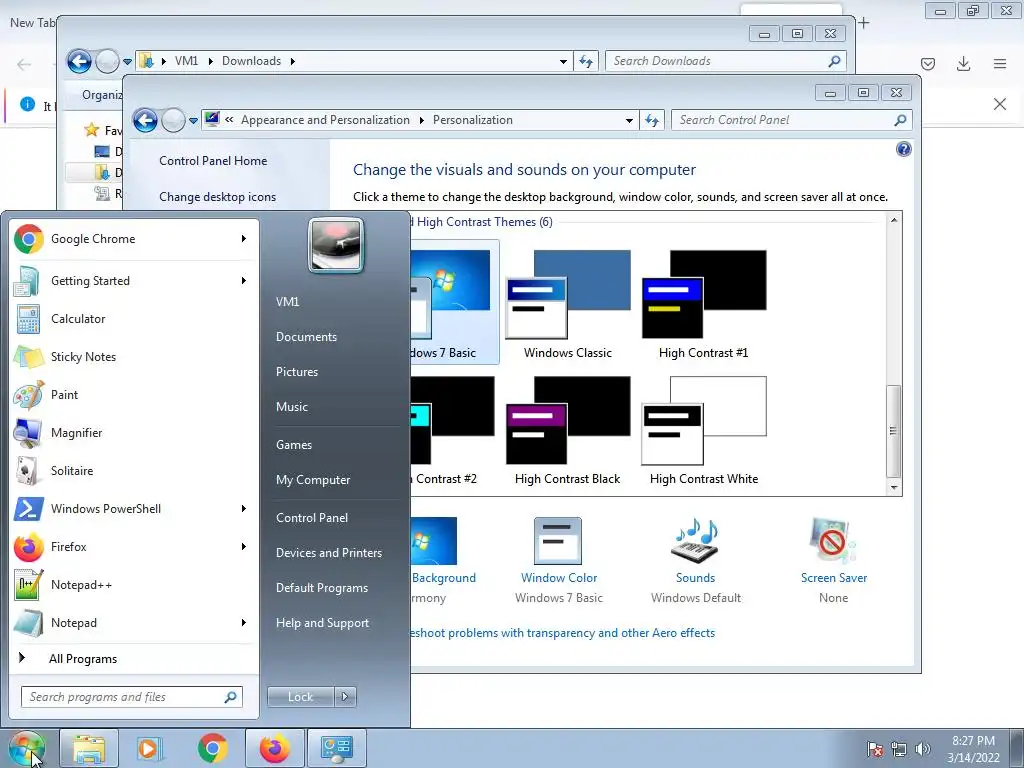Click Change desktop icons link
The width and height of the screenshot is (1024, 768).
(217, 197)
